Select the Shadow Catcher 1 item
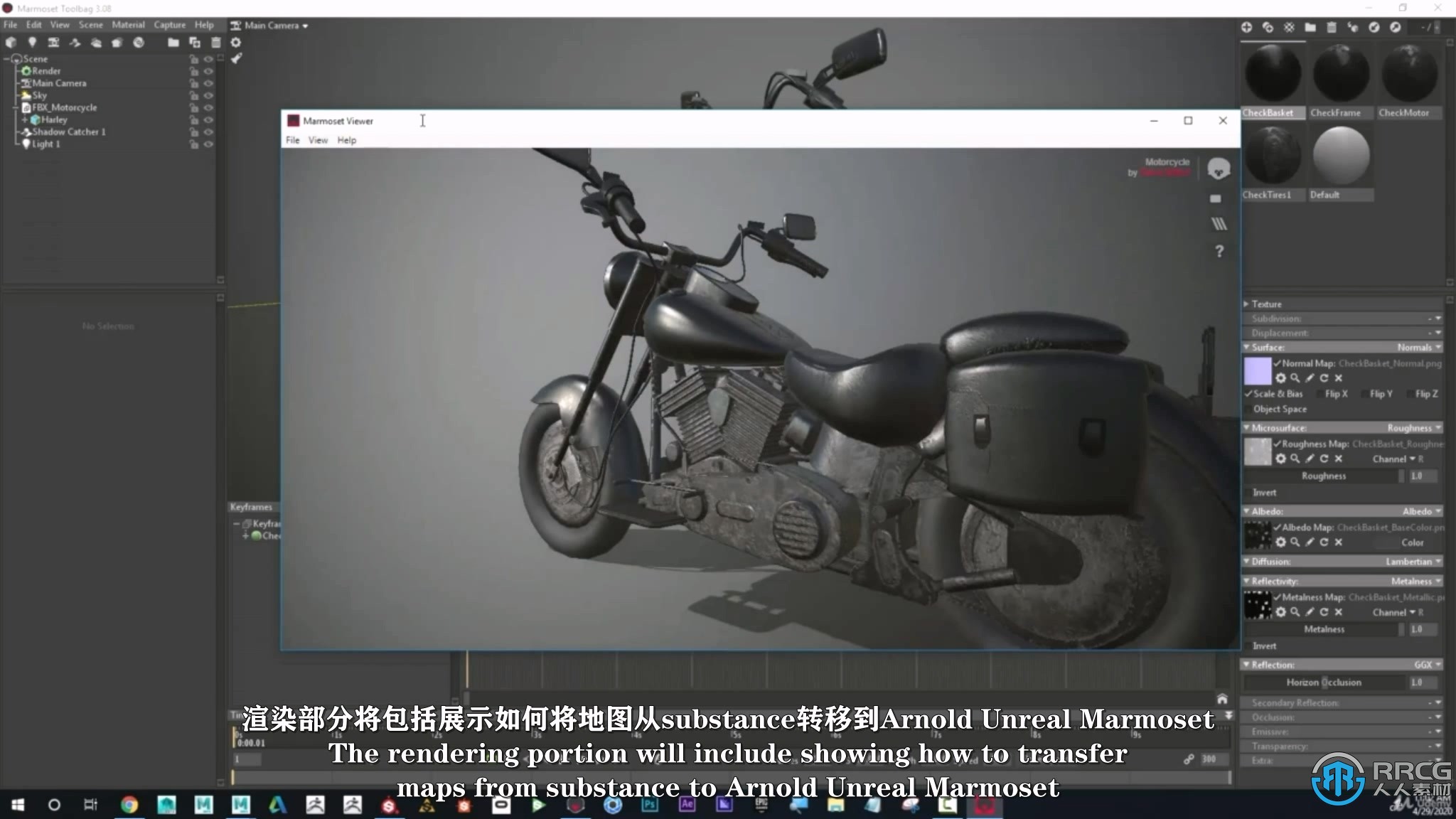The height and width of the screenshot is (819, 1456). coord(68,132)
